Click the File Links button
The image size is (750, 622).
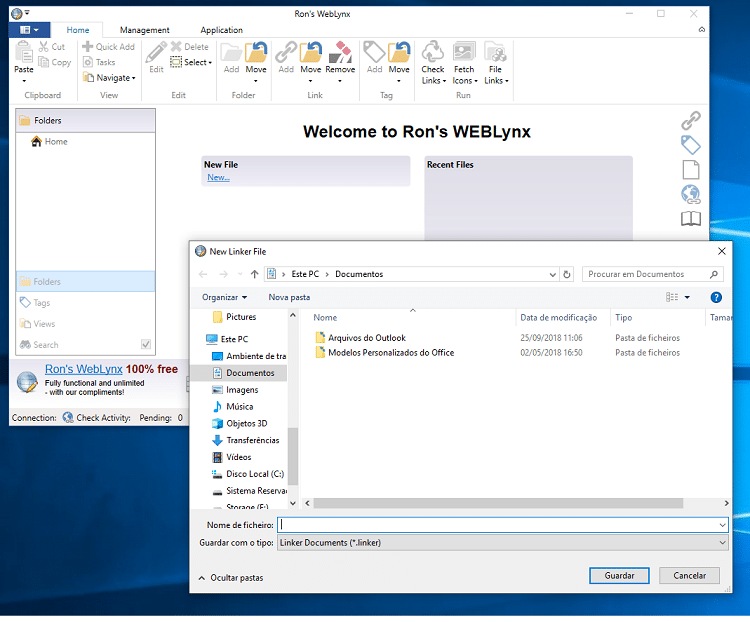(496, 63)
